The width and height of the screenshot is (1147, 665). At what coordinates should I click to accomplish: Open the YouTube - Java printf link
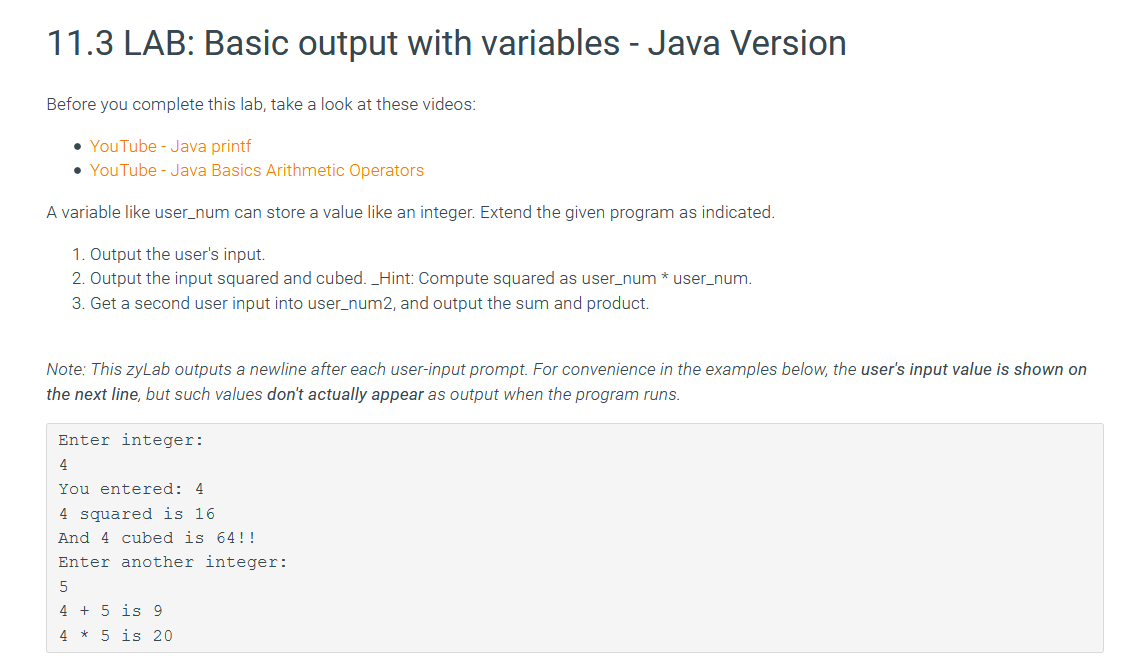(170, 146)
